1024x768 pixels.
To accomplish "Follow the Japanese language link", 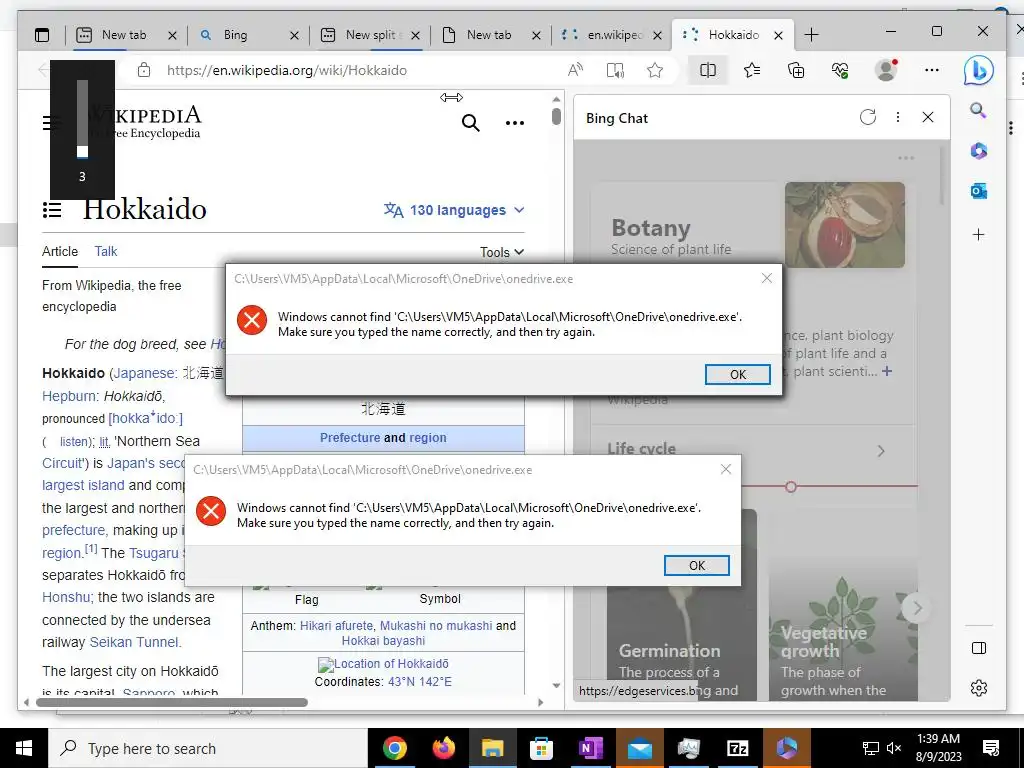I will (143, 374).
